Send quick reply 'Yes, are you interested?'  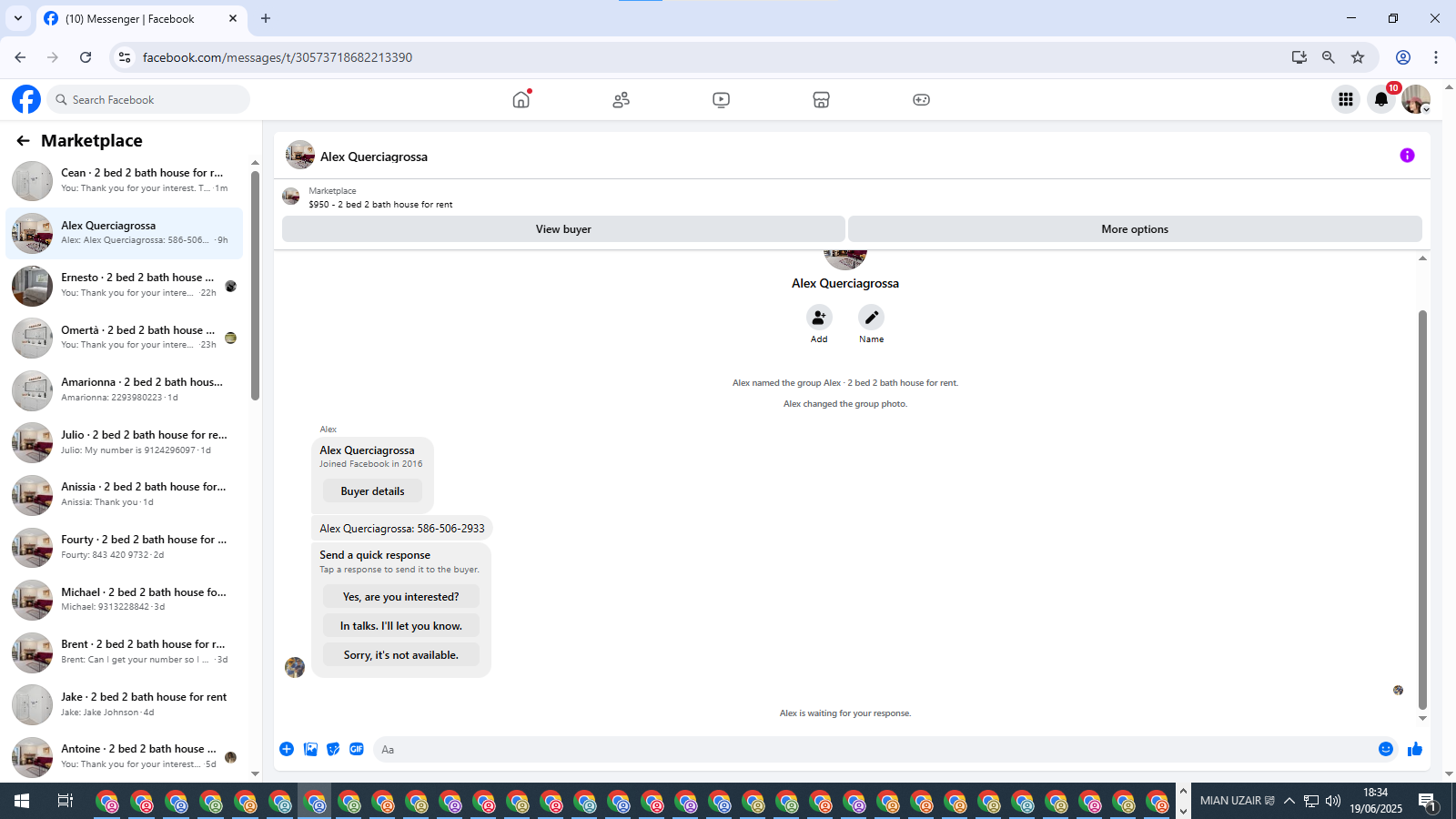pyautogui.click(x=401, y=597)
